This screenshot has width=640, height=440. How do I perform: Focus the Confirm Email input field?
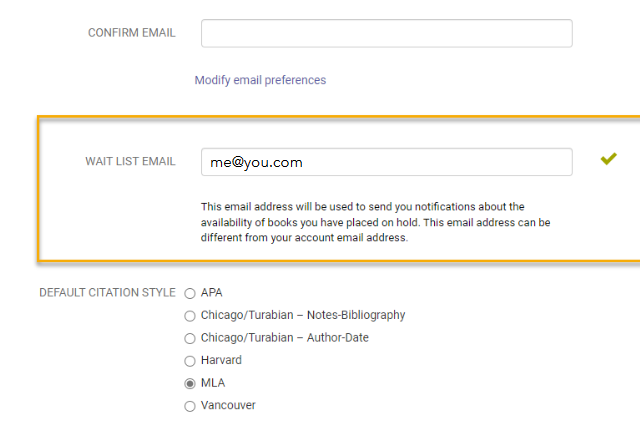(x=386, y=33)
